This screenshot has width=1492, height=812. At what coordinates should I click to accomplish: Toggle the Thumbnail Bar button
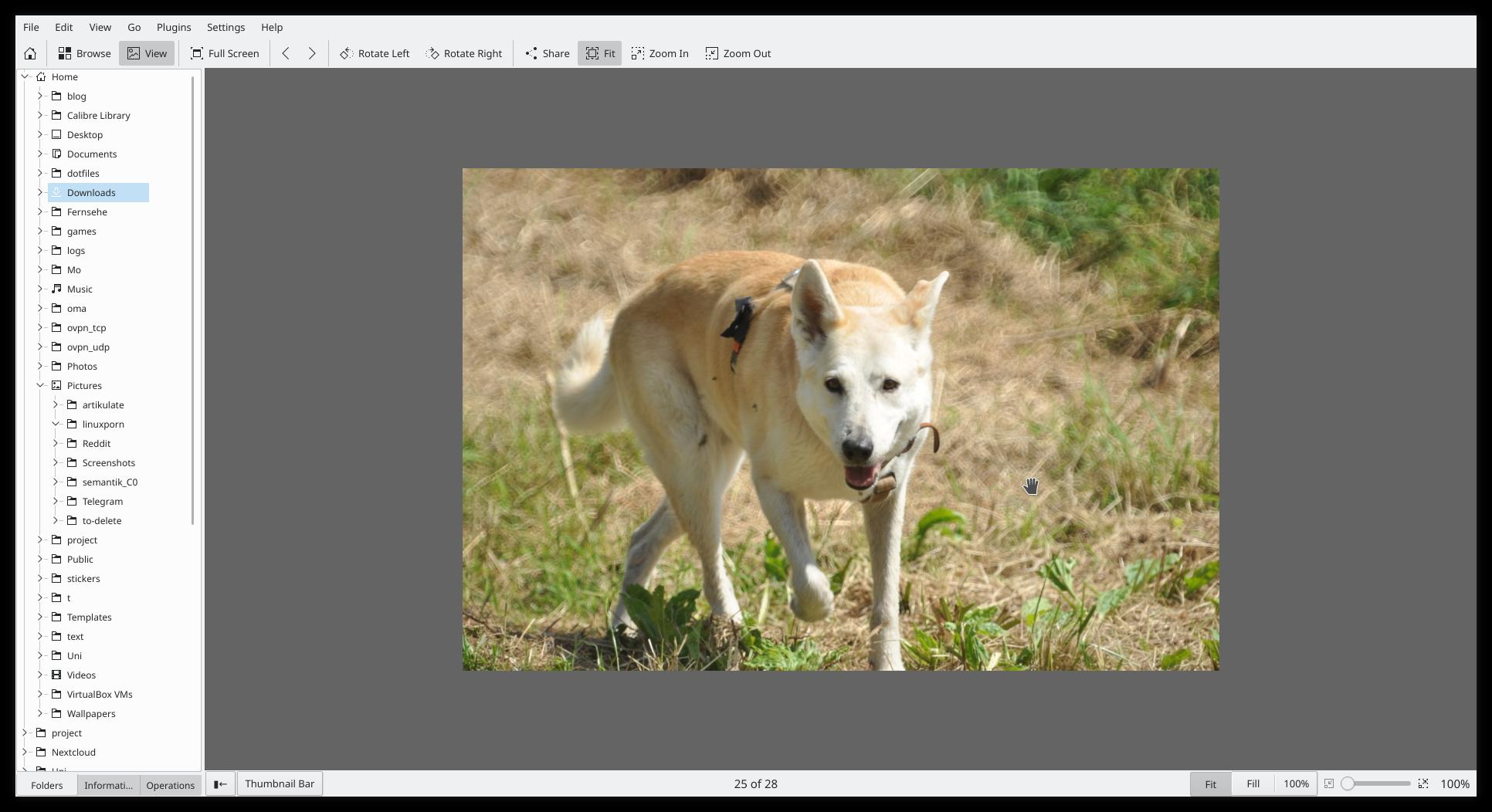click(280, 783)
